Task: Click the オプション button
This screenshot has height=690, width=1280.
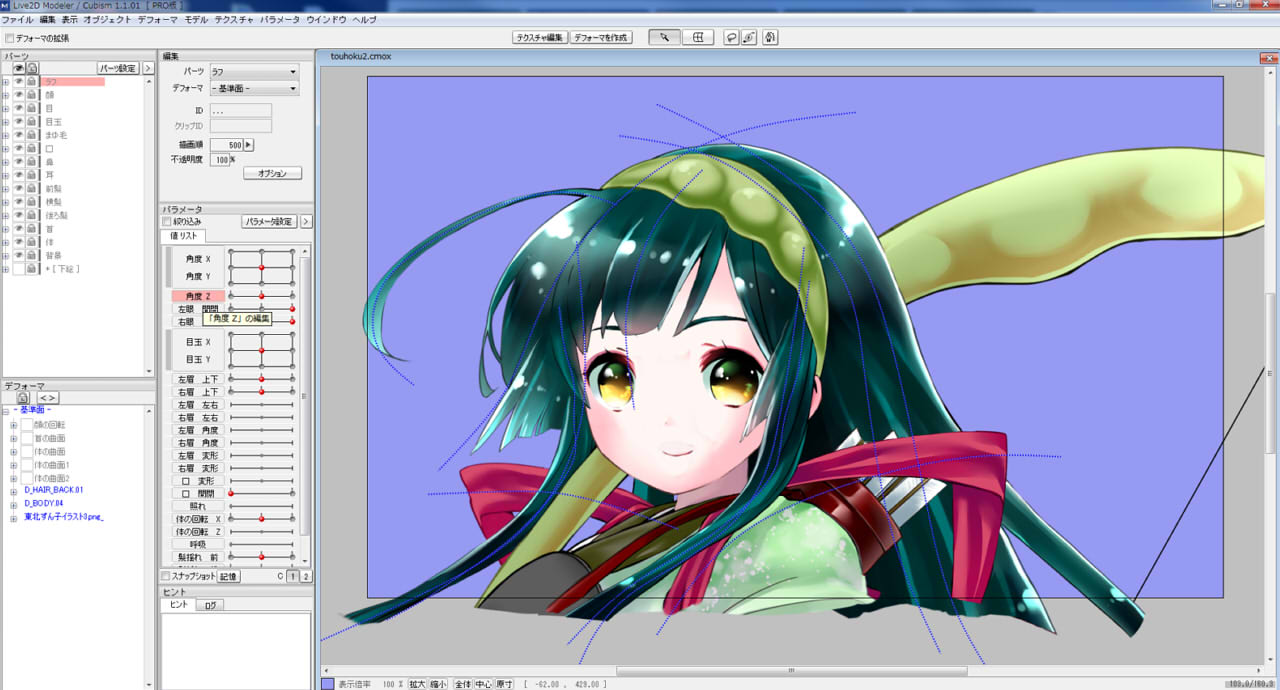Action: coord(272,173)
